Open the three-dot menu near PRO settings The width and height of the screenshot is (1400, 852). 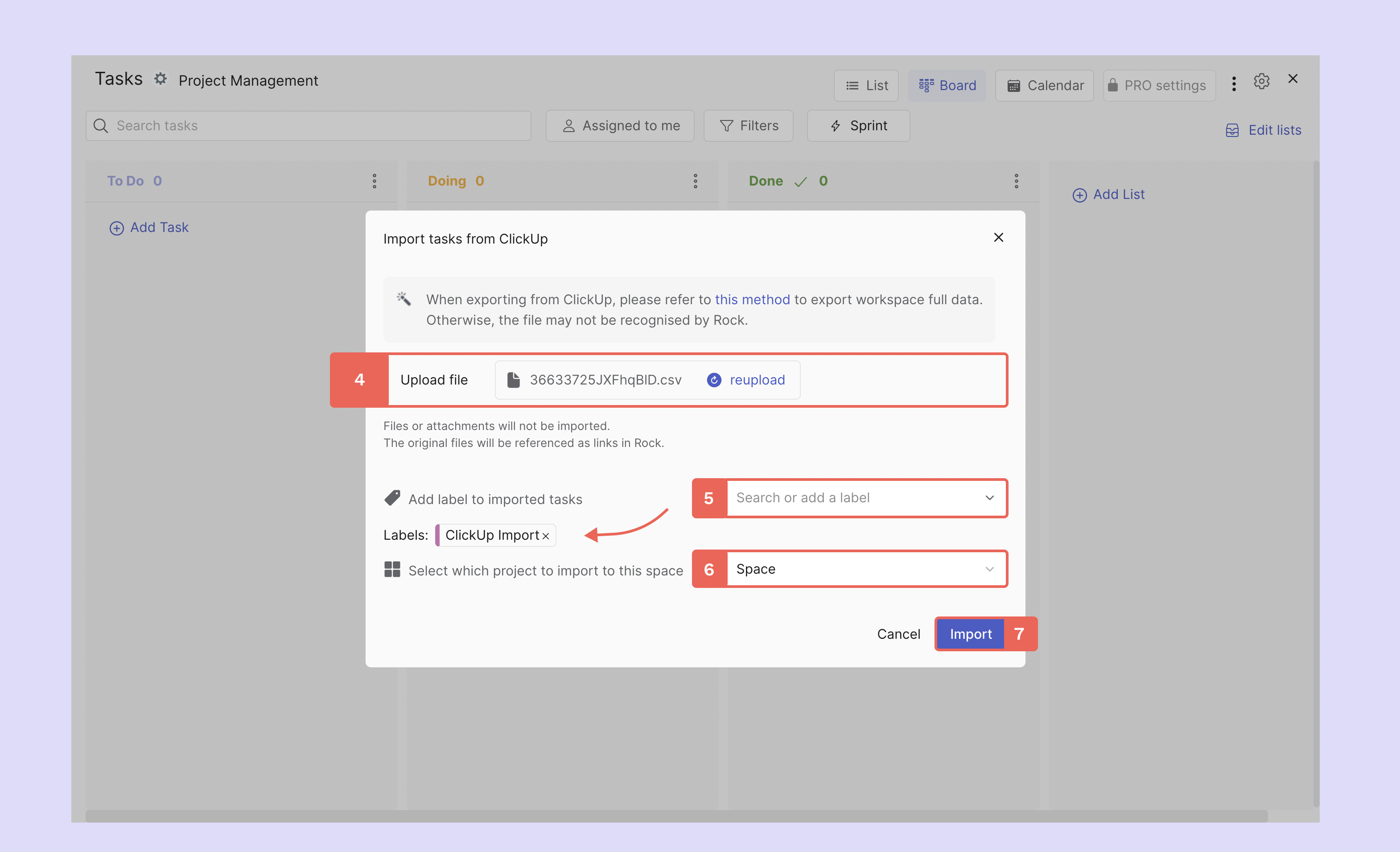pyautogui.click(x=1234, y=84)
